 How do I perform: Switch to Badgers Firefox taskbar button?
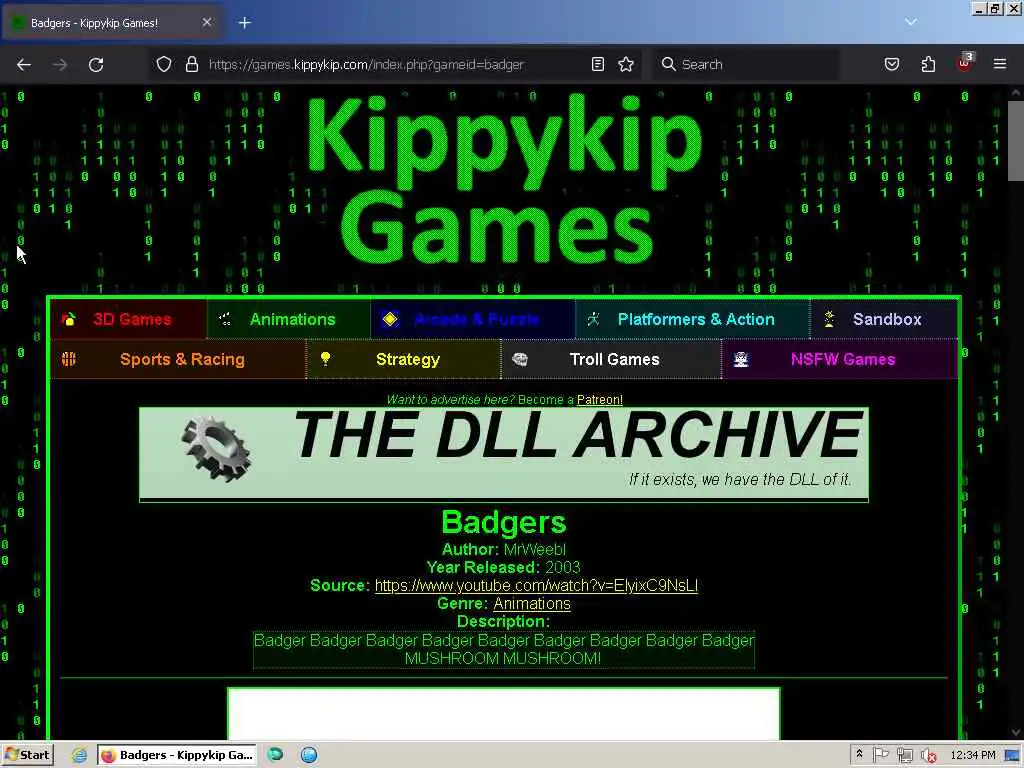[177, 755]
